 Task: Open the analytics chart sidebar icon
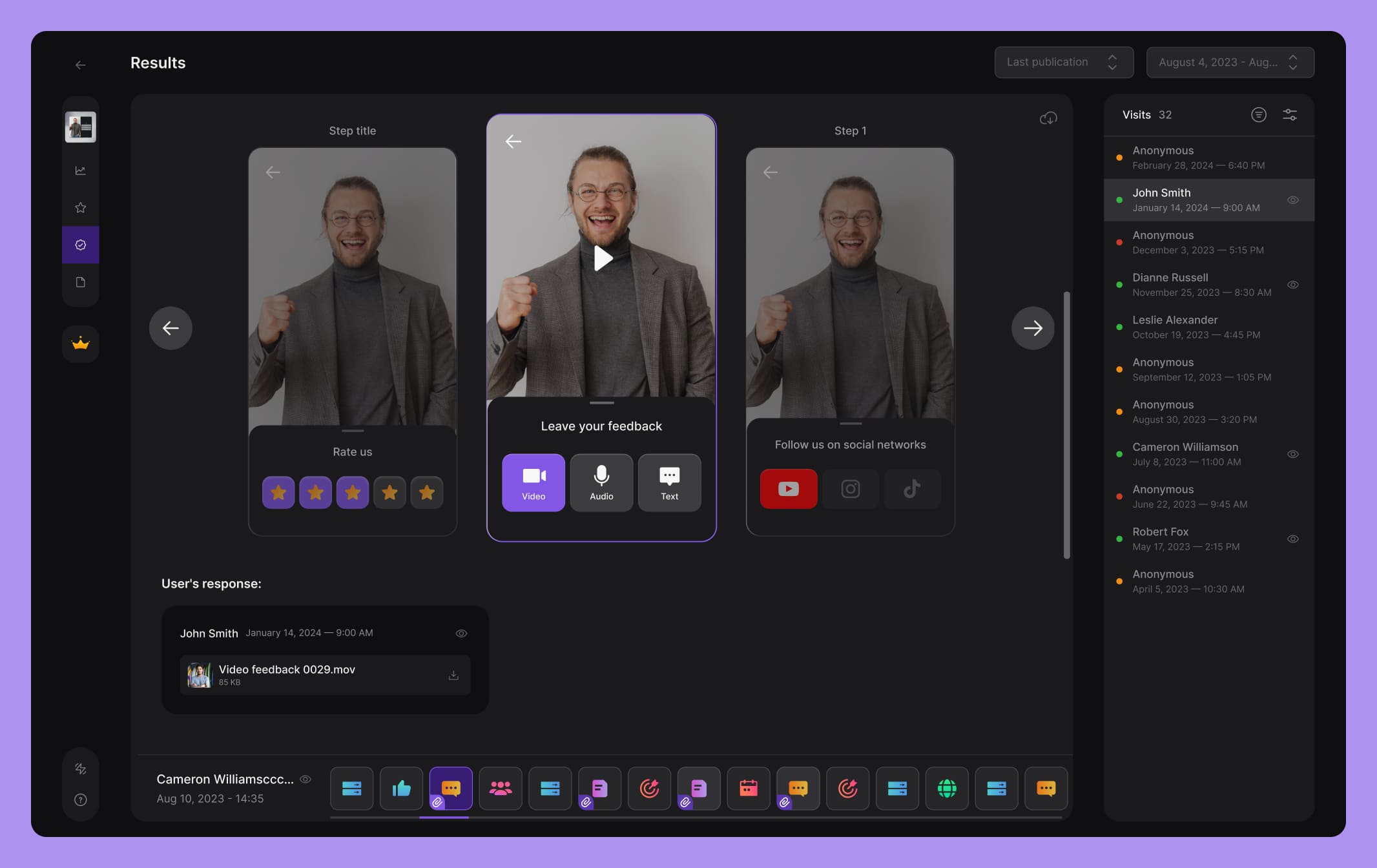81,170
